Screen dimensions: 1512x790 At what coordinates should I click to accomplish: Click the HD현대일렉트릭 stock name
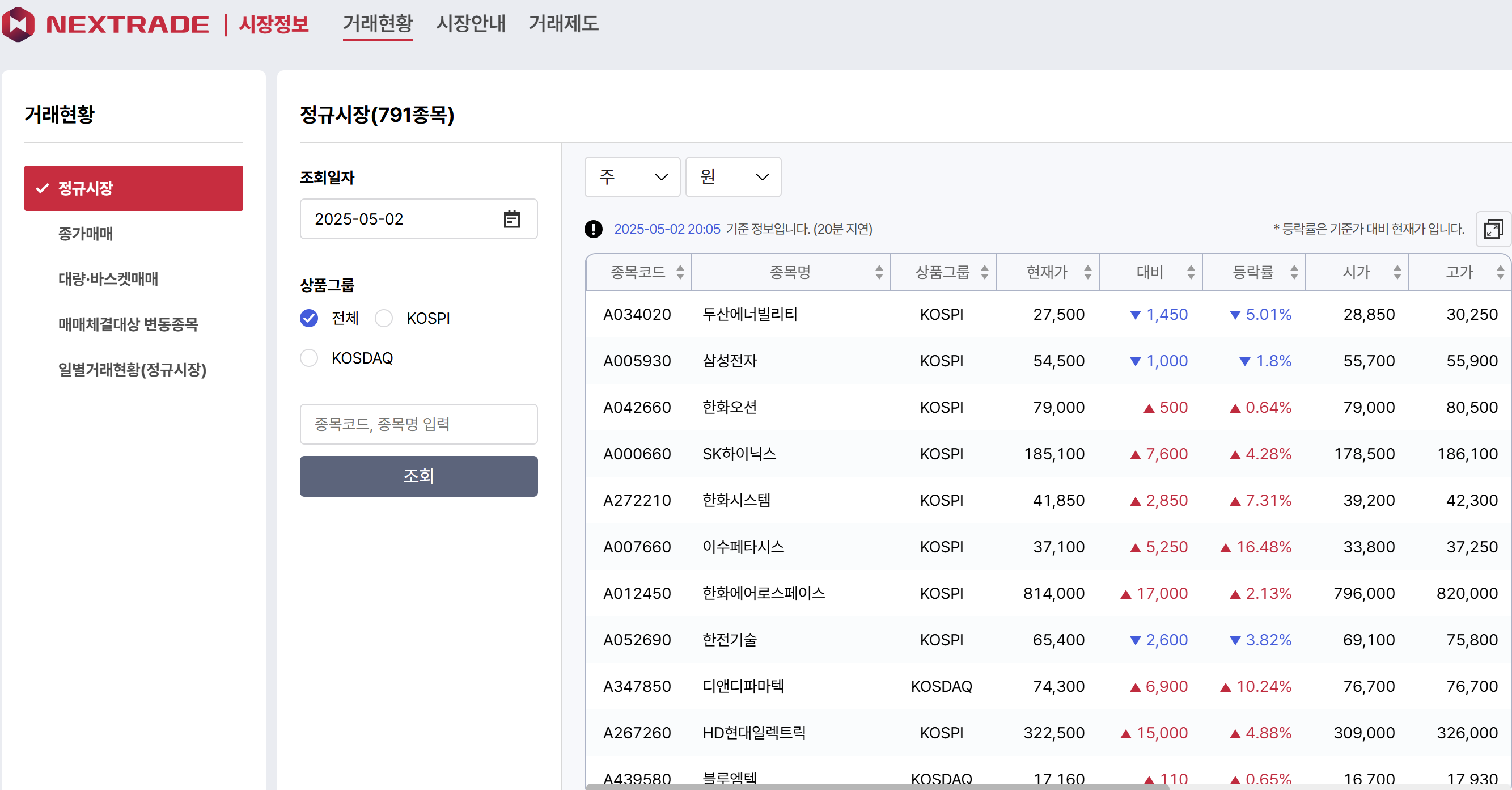(x=753, y=733)
